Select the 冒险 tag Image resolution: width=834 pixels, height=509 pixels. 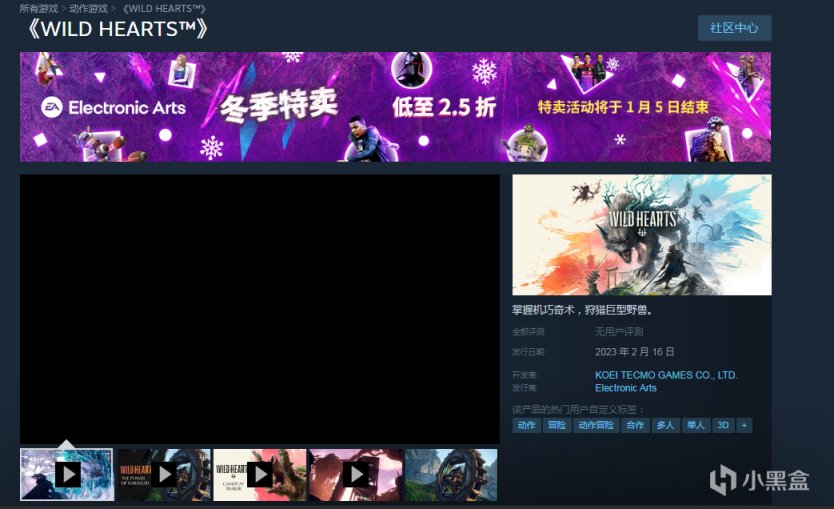coord(556,425)
